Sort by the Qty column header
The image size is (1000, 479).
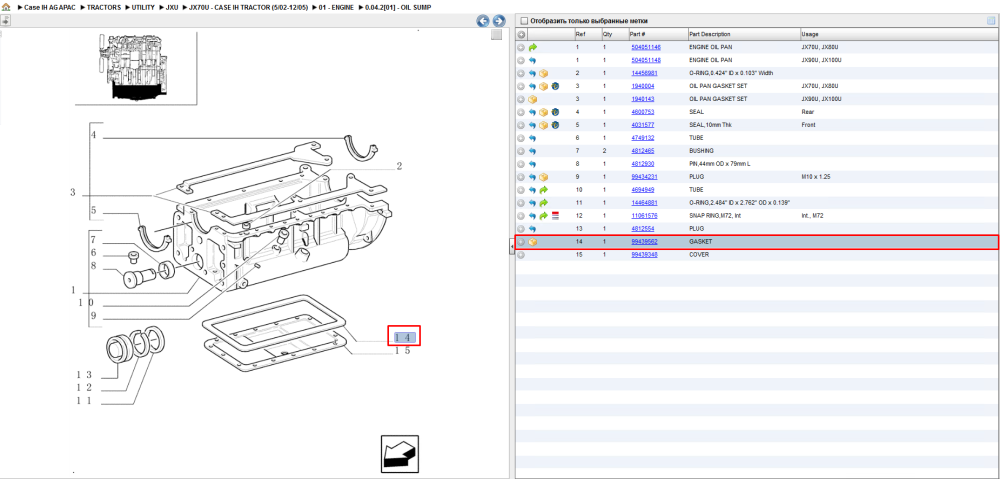click(607, 34)
